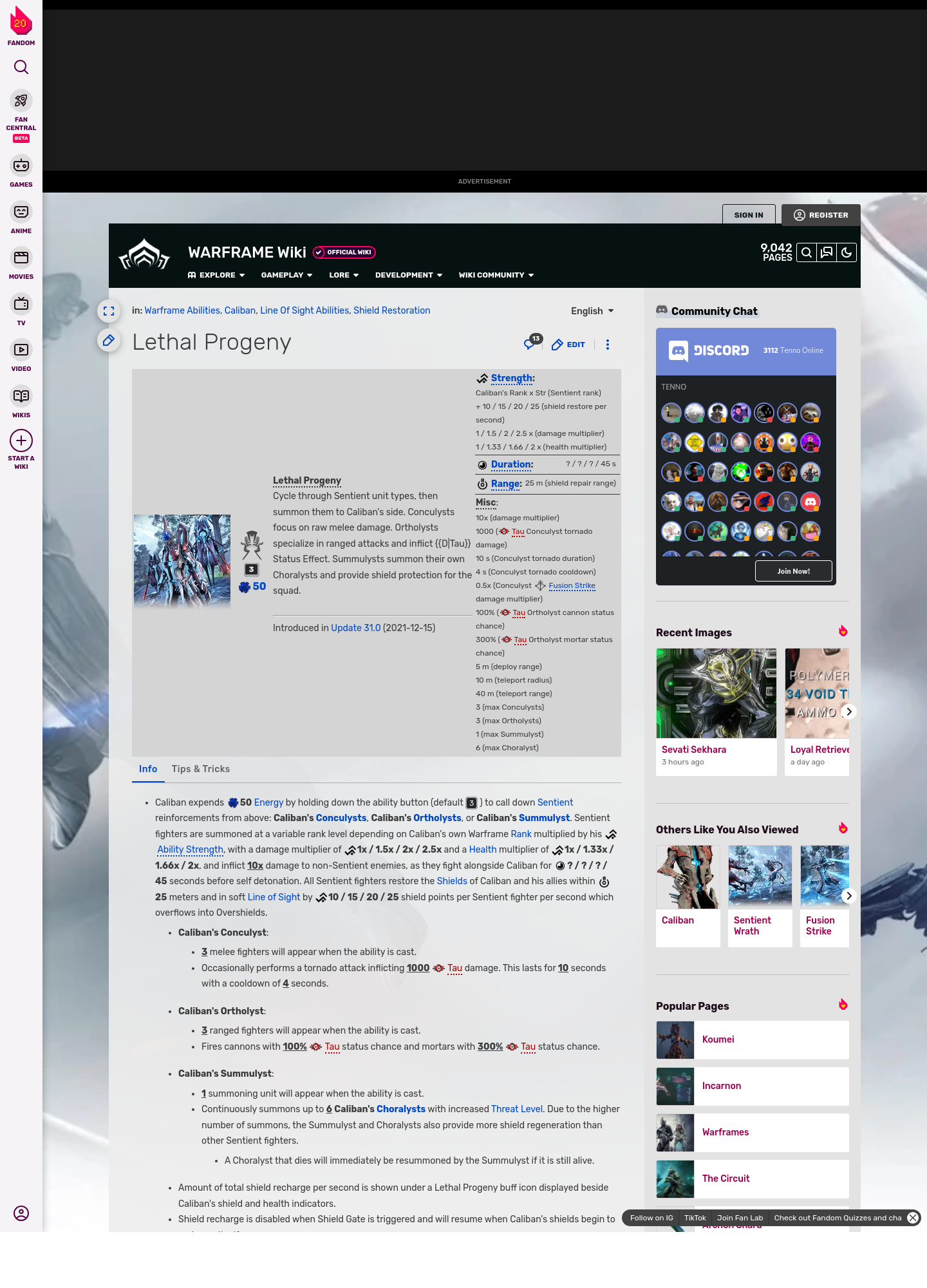Expand the Wiki Community menu
Image resolution: width=927 pixels, height=1288 pixels.
point(496,275)
